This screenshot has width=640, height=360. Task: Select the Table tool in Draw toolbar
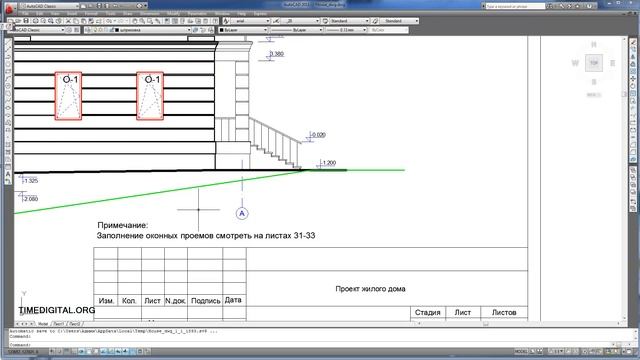point(8,167)
